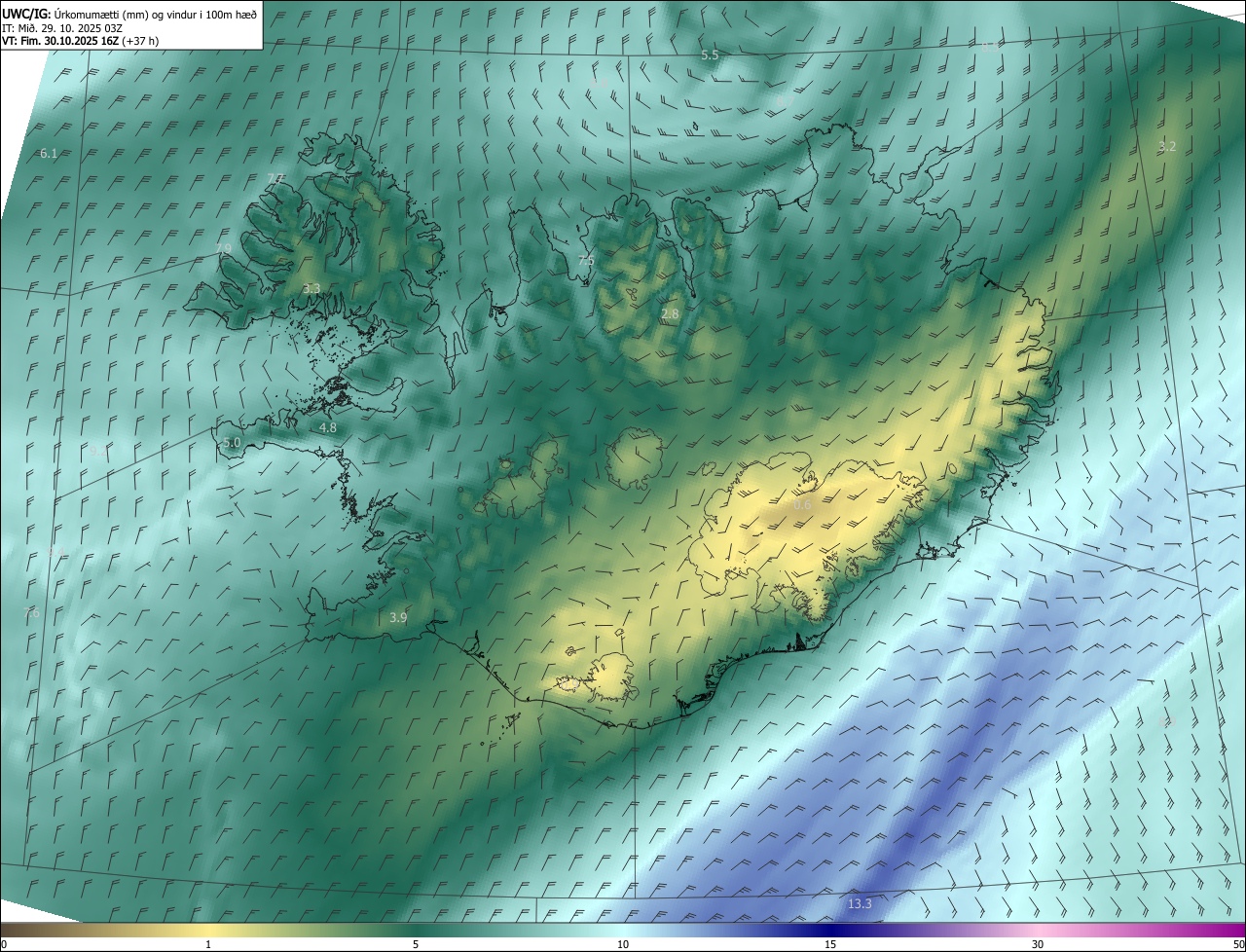Click the 'VT: Fim. 30.10.2025 16Z' valid time
The width and height of the screenshot is (1246, 952).
(x=60, y=41)
